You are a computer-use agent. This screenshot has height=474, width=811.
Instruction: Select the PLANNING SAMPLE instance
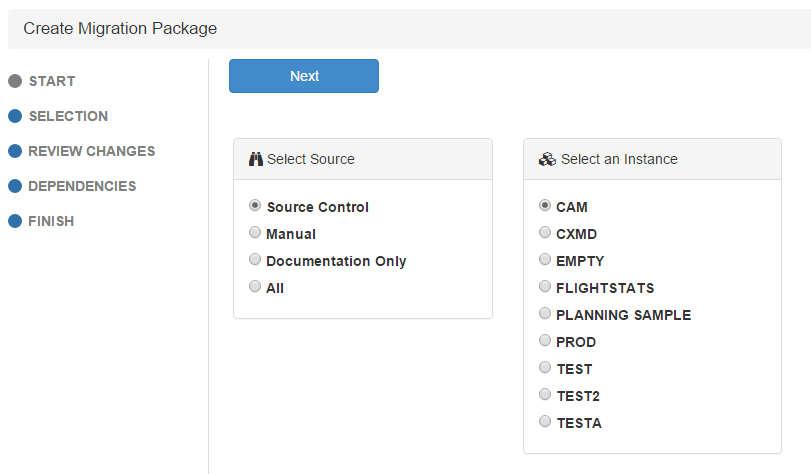point(545,314)
